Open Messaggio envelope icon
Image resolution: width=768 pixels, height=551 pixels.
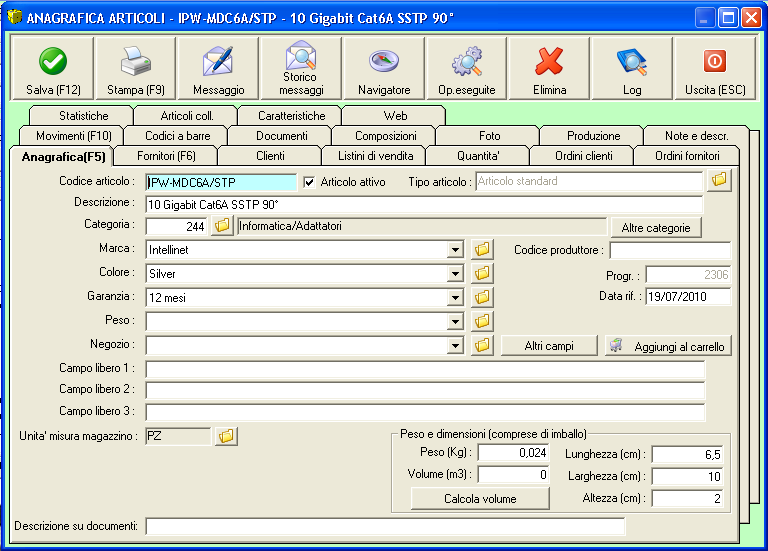click(218, 69)
